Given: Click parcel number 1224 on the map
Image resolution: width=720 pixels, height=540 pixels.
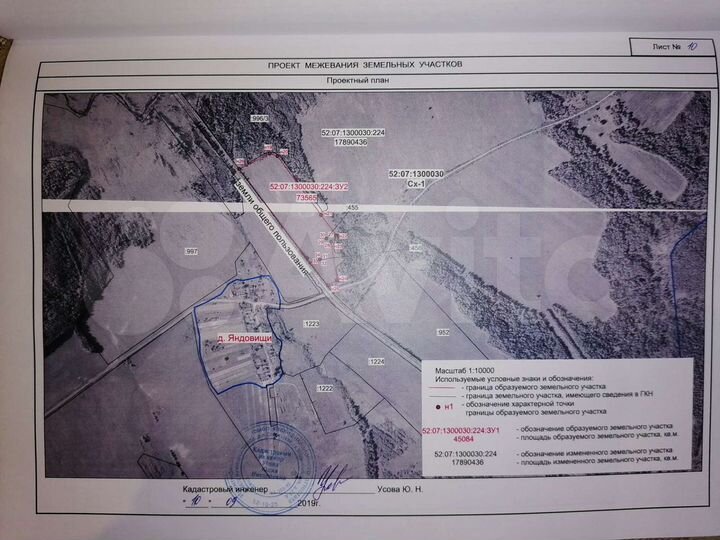Looking at the screenshot, I should [376, 361].
